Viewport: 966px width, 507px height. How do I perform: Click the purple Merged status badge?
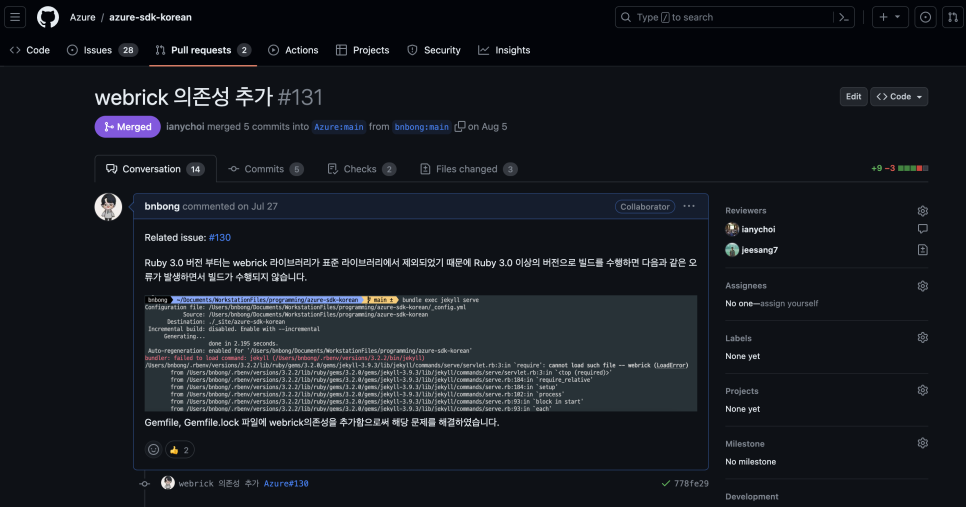click(x=128, y=127)
